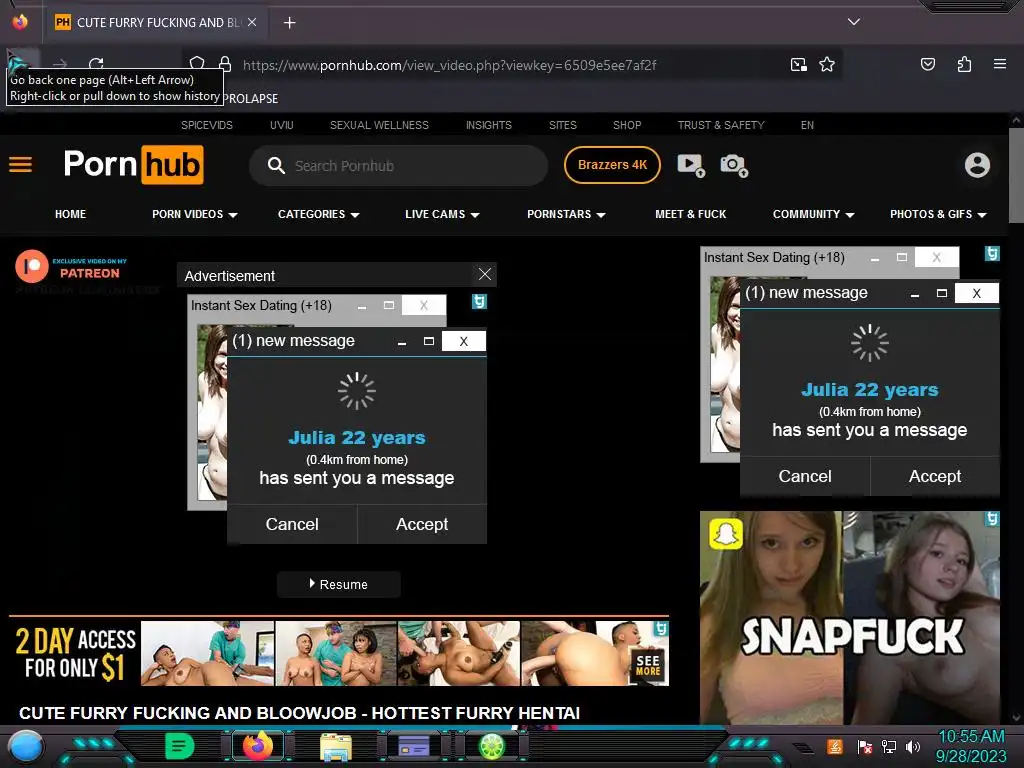Open the lime icon app on taskbar

(x=492, y=746)
